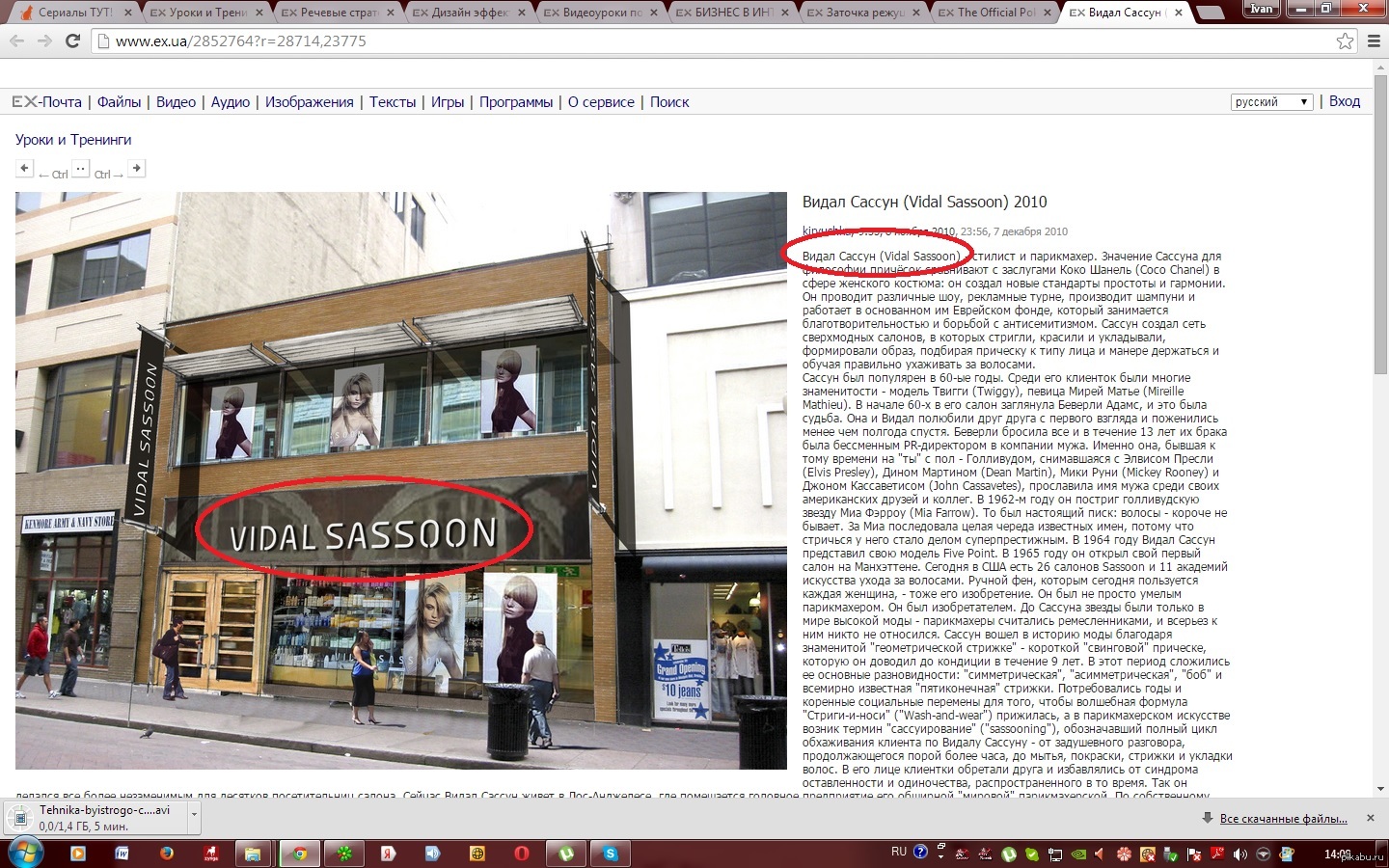This screenshot has height=868, width=1389.
Task: Open the language dropdown showing русский
Action: [x=1271, y=102]
